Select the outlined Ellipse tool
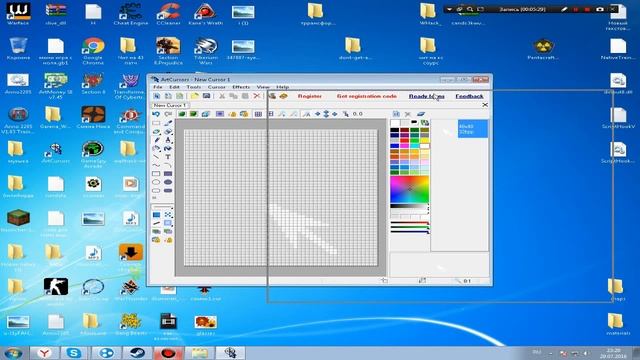The height and width of the screenshot is (360, 640). [x=156, y=182]
